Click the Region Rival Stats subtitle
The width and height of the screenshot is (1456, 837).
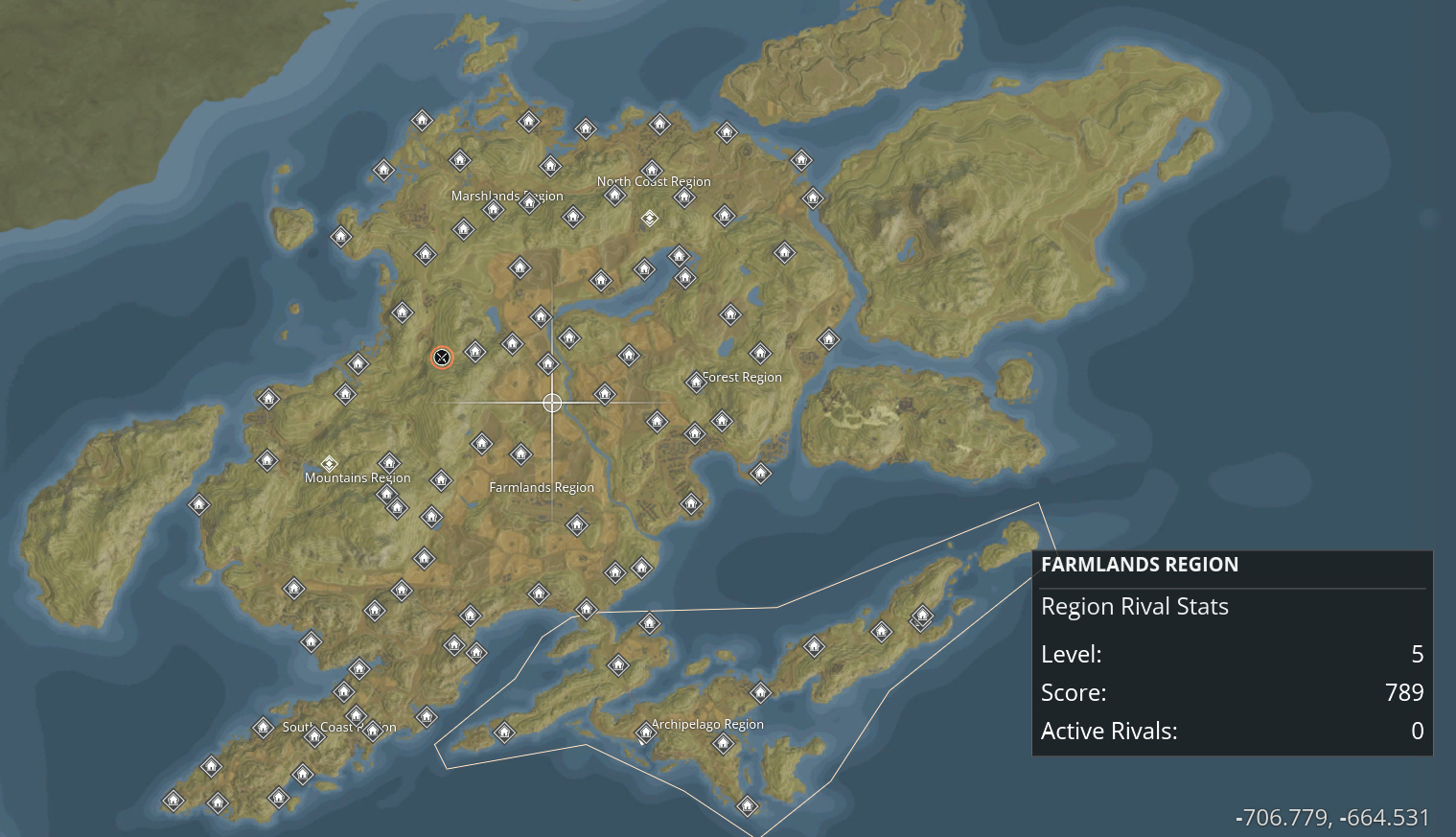(1135, 607)
